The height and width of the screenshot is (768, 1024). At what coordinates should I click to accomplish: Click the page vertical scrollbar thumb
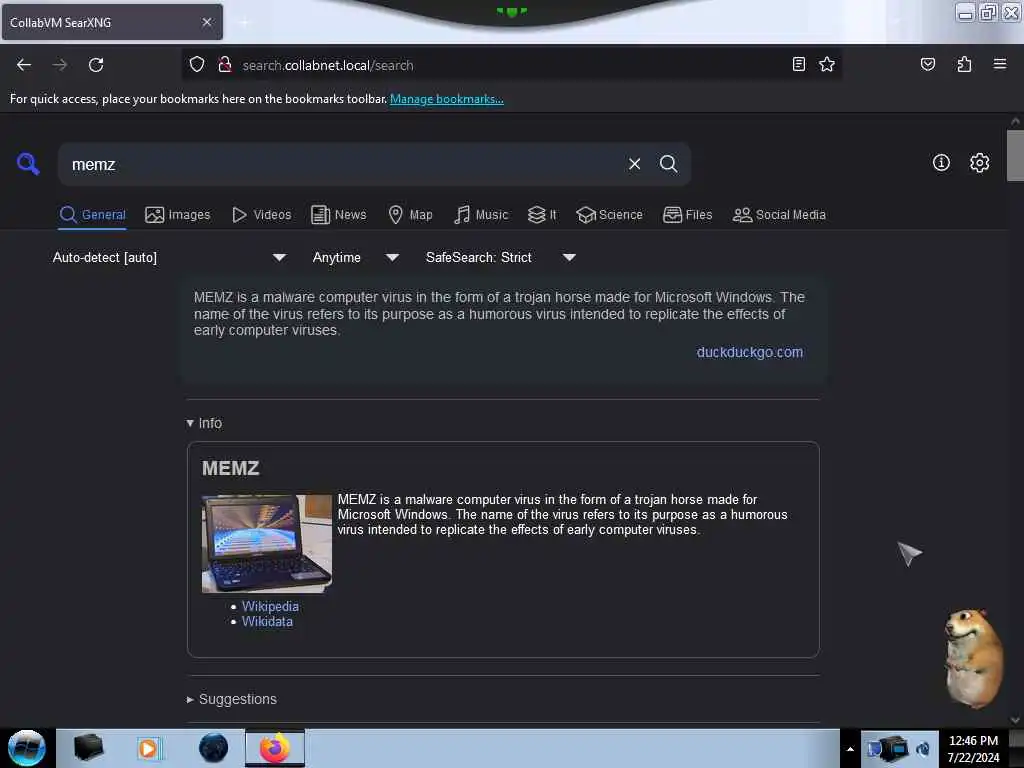1015,155
